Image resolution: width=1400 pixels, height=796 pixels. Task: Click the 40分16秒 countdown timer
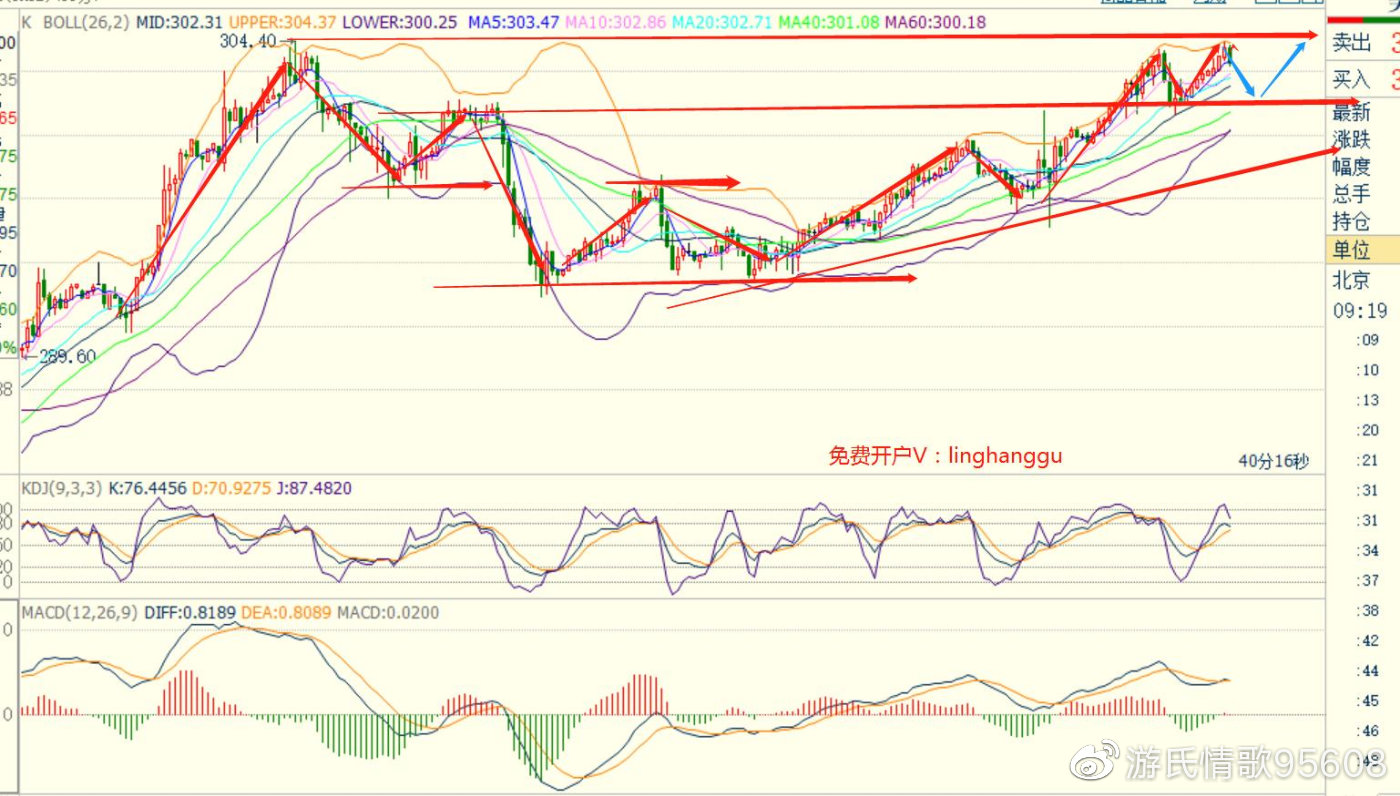(x=1273, y=461)
